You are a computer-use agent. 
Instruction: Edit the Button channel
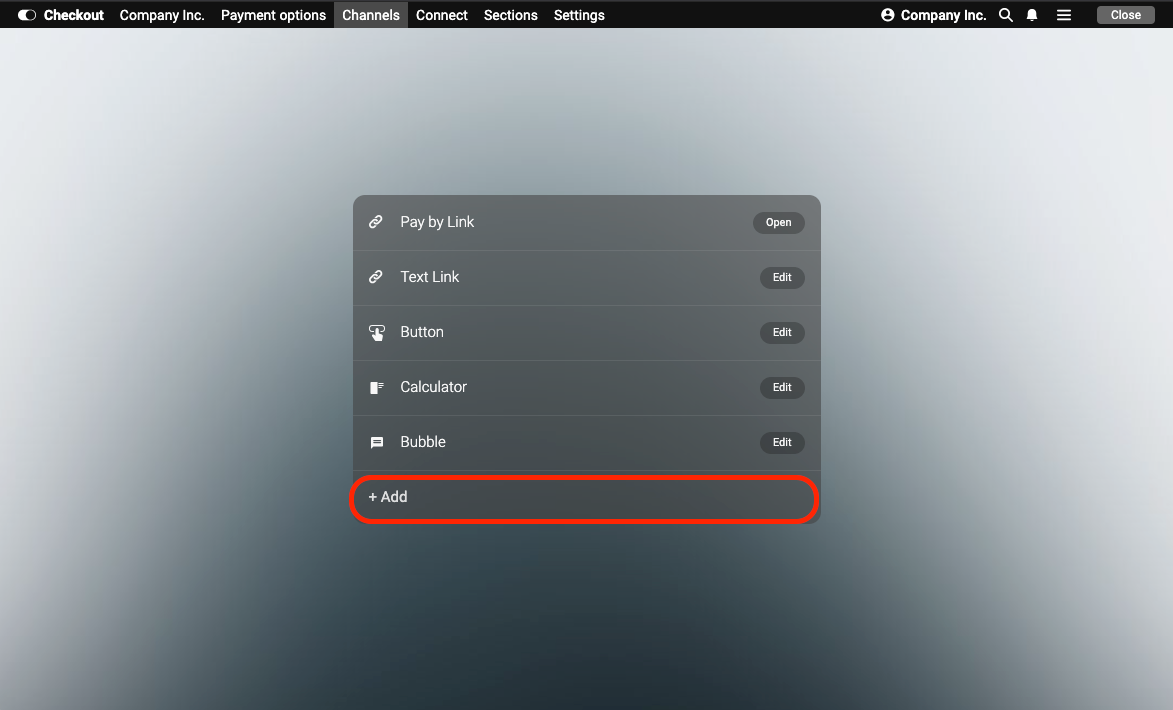point(782,332)
